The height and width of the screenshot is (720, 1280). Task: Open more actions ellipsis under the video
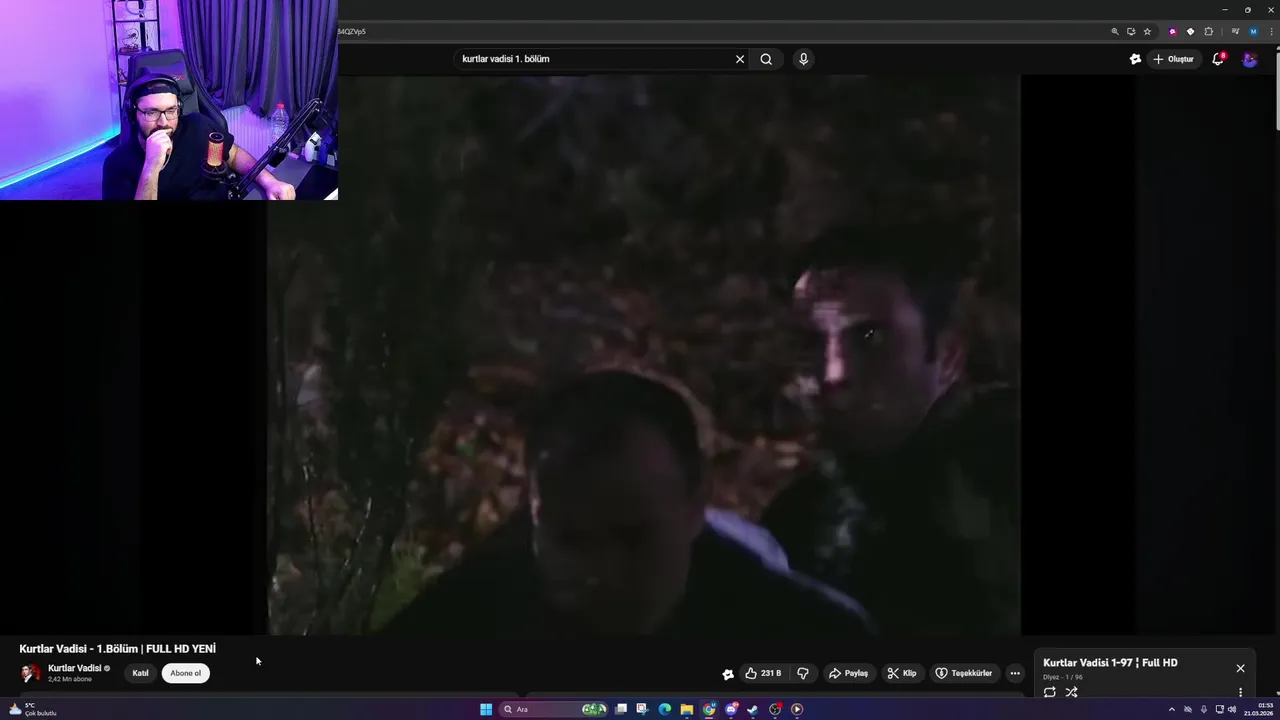1015,673
